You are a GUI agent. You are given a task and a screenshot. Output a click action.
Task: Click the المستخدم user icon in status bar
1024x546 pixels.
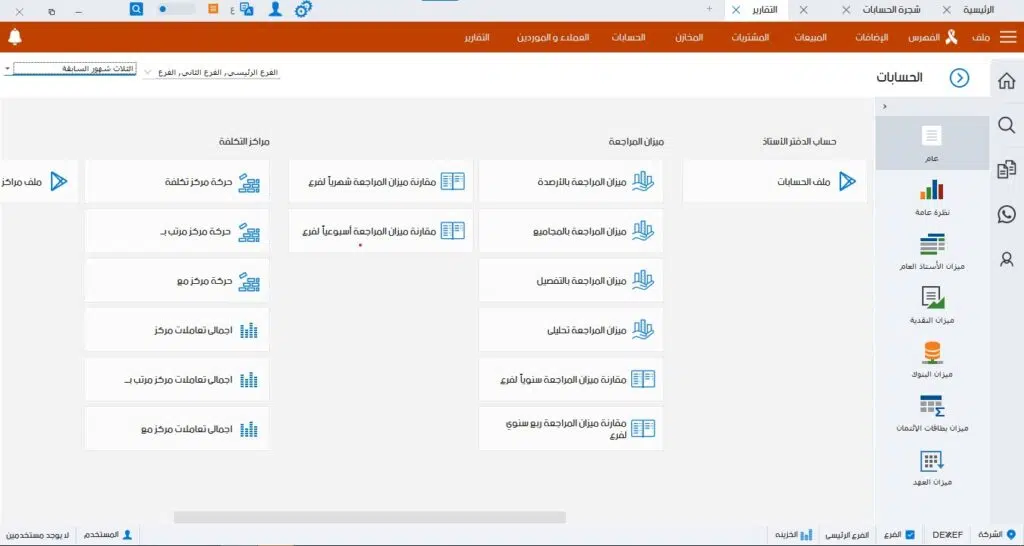point(127,534)
